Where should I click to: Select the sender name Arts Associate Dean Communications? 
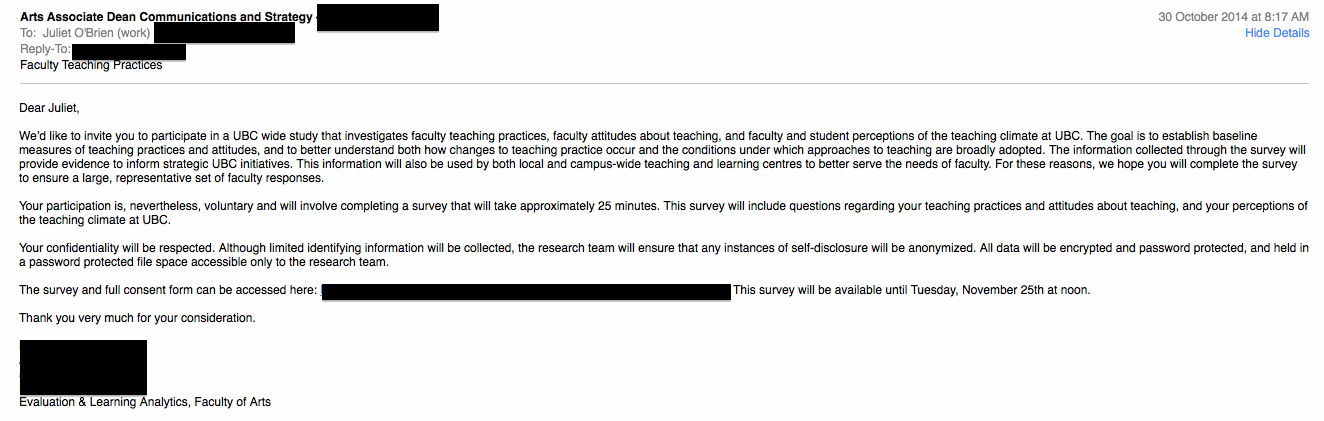tap(166, 18)
